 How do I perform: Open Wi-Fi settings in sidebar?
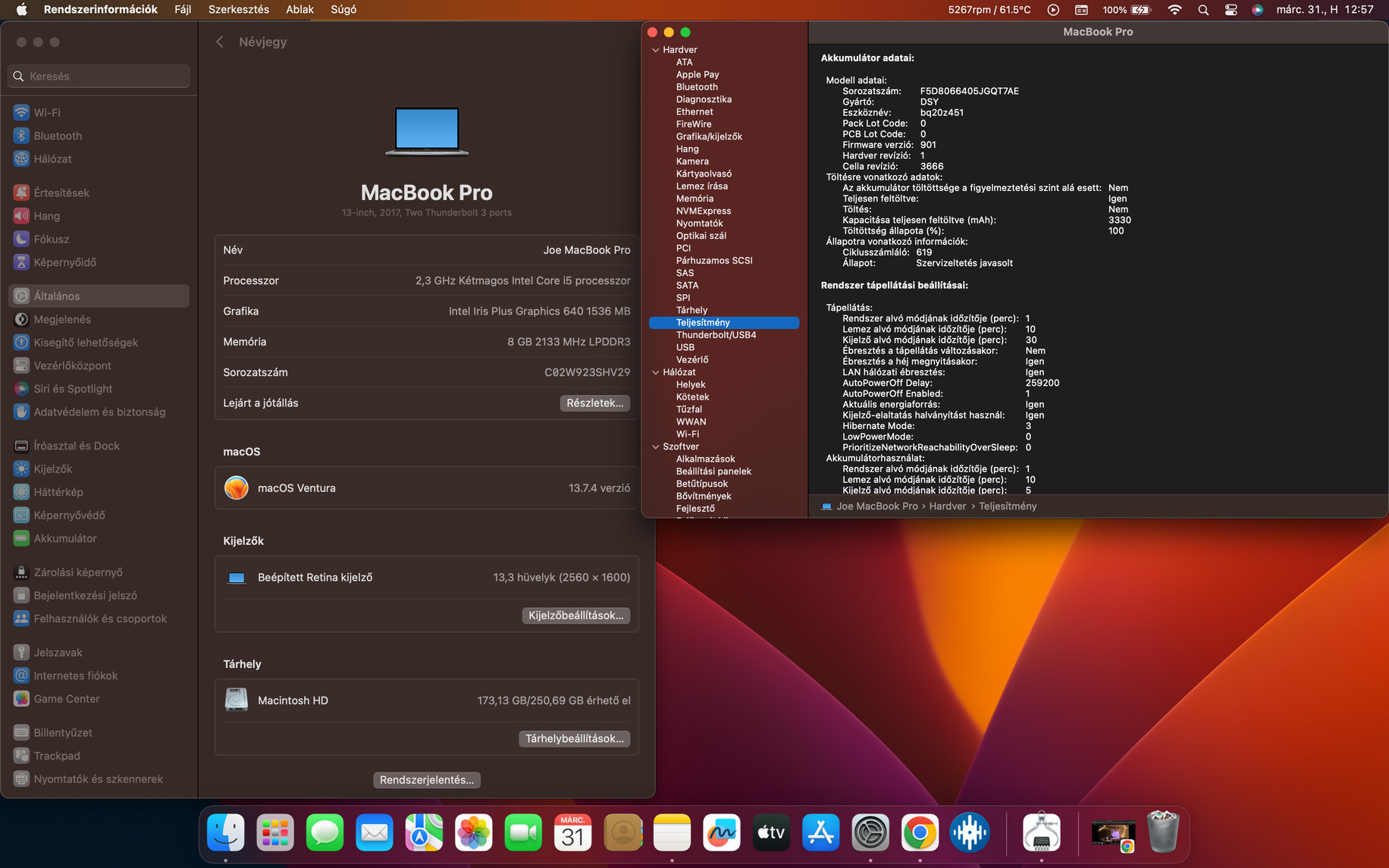[99, 112]
